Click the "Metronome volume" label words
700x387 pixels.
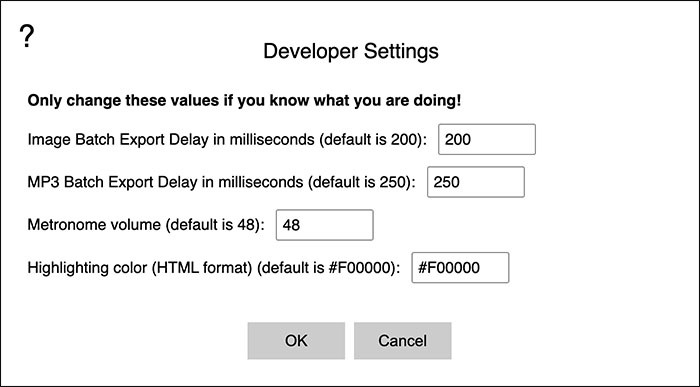94,225
